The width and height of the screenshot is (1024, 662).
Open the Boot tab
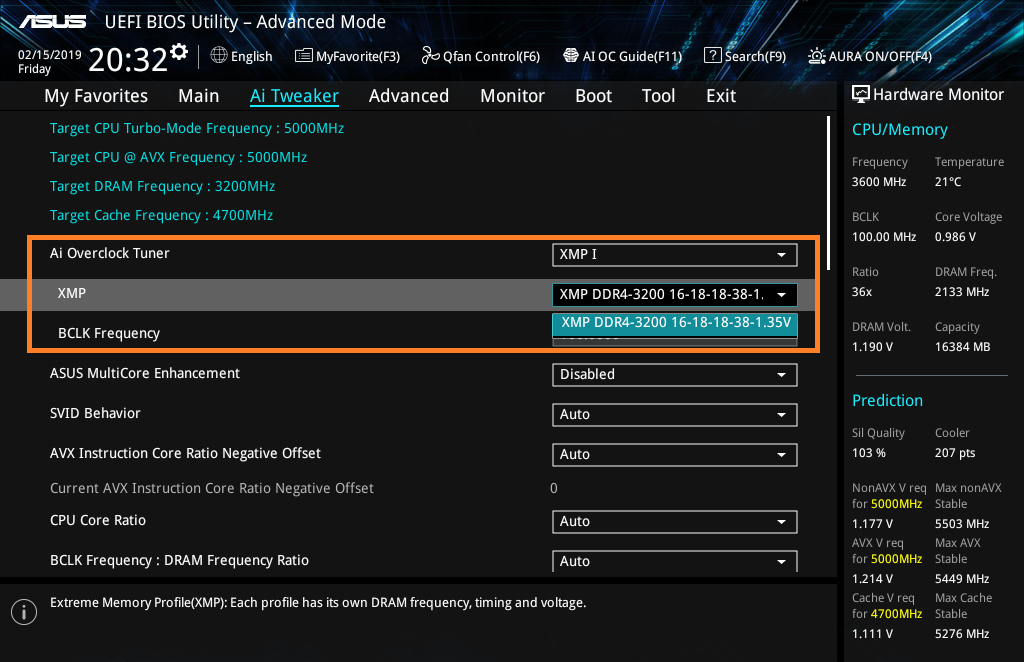594,96
